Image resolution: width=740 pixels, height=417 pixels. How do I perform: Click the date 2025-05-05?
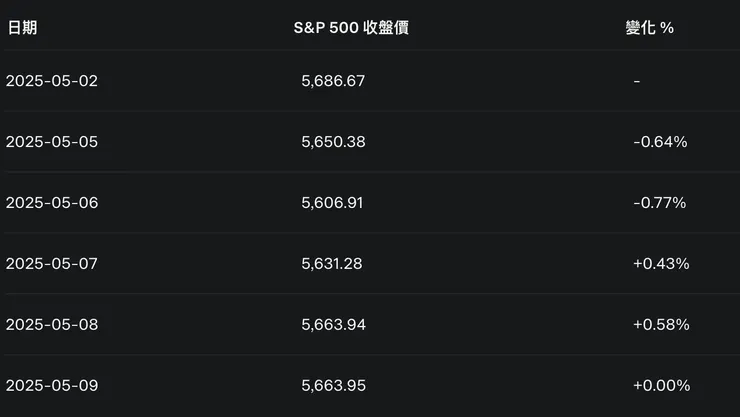pos(52,142)
